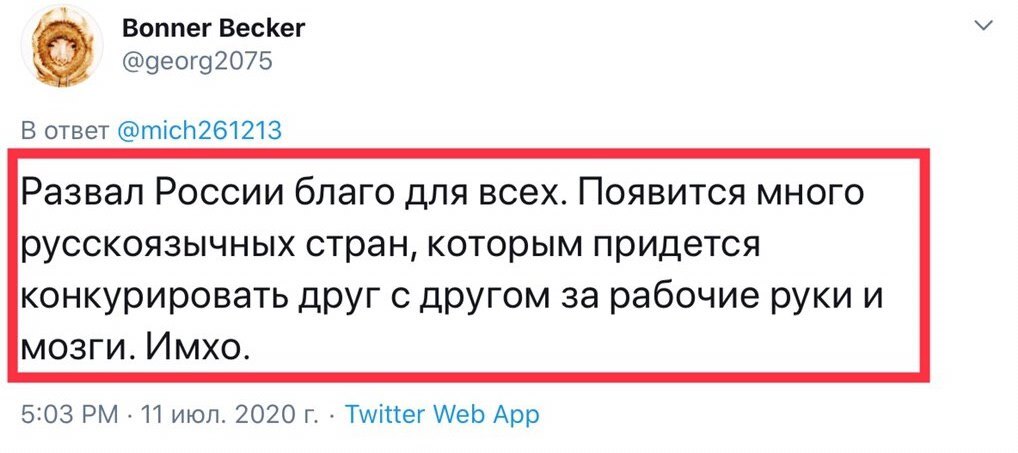Click the @georg2075 handle
The width and height of the screenshot is (1018, 453).
click(x=195, y=63)
